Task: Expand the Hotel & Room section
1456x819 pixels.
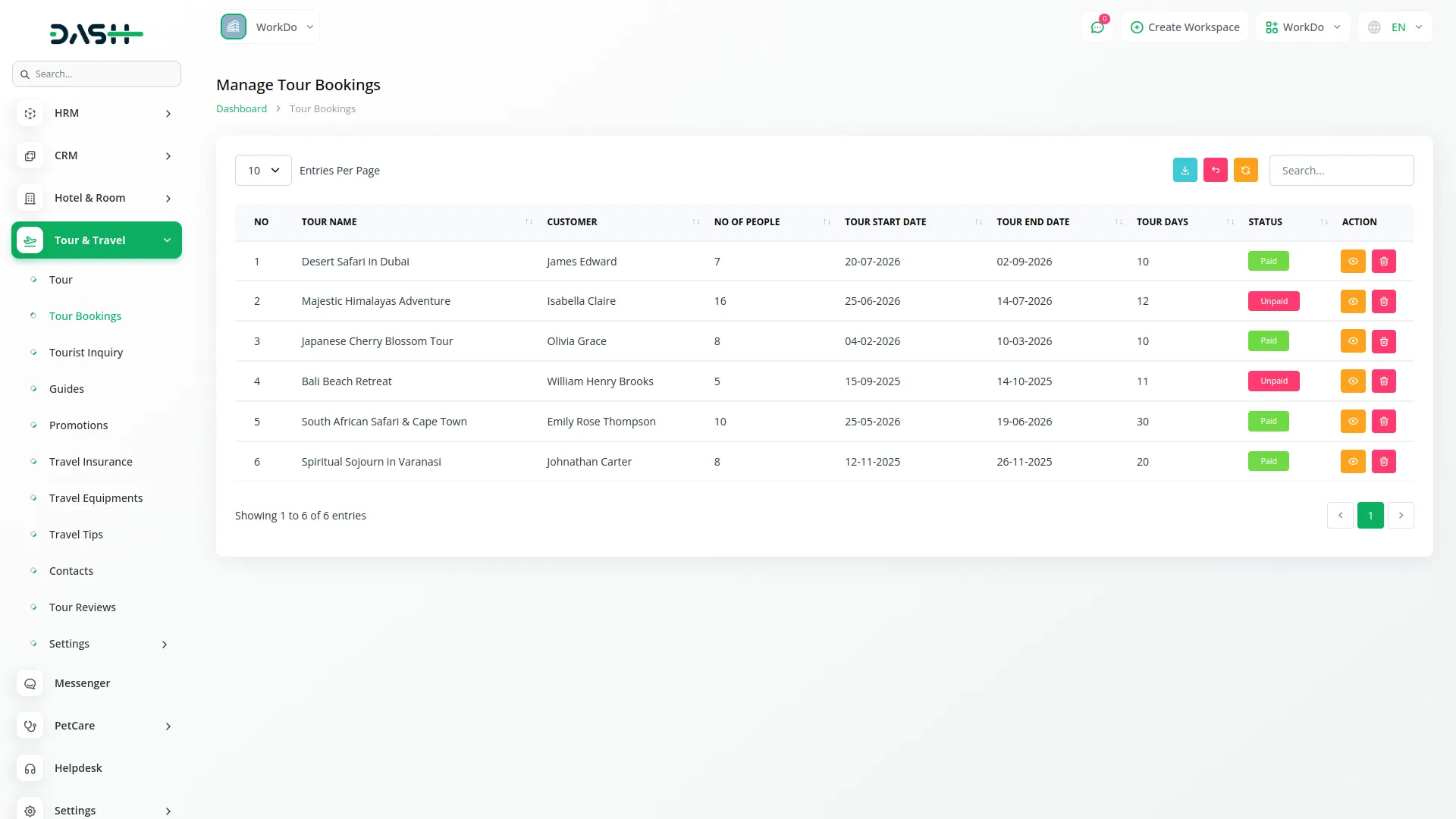Action: tap(97, 198)
